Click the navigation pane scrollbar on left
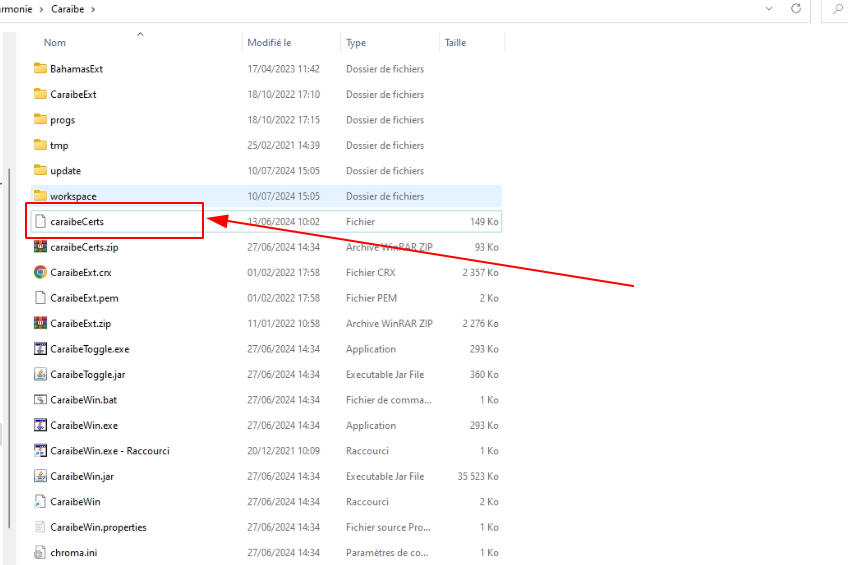This screenshot has height=565, width=848. pos(9,349)
